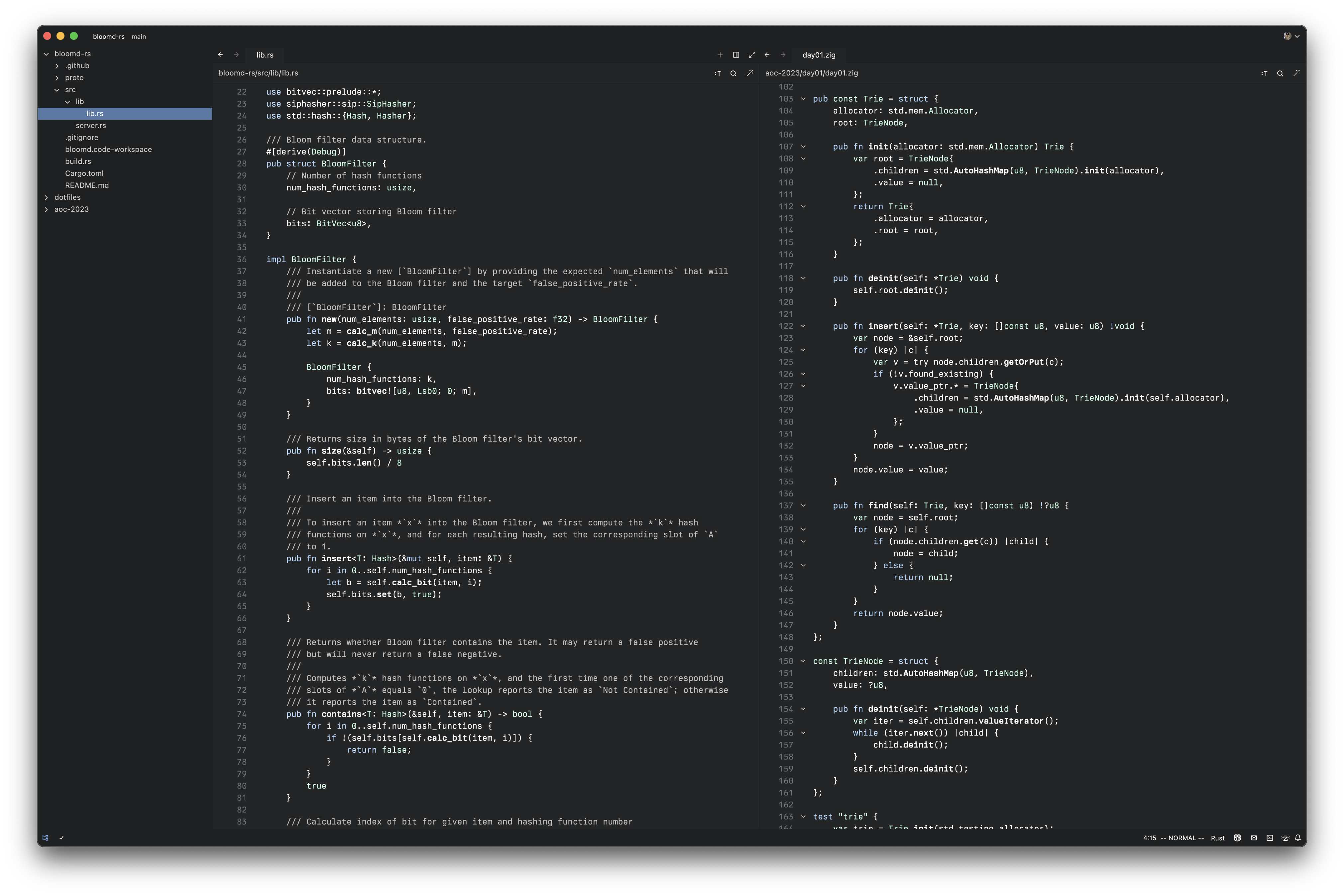Image resolution: width=1344 pixels, height=896 pixels.
Task: Open the Copilot status icon
Action: (1237, 838)
